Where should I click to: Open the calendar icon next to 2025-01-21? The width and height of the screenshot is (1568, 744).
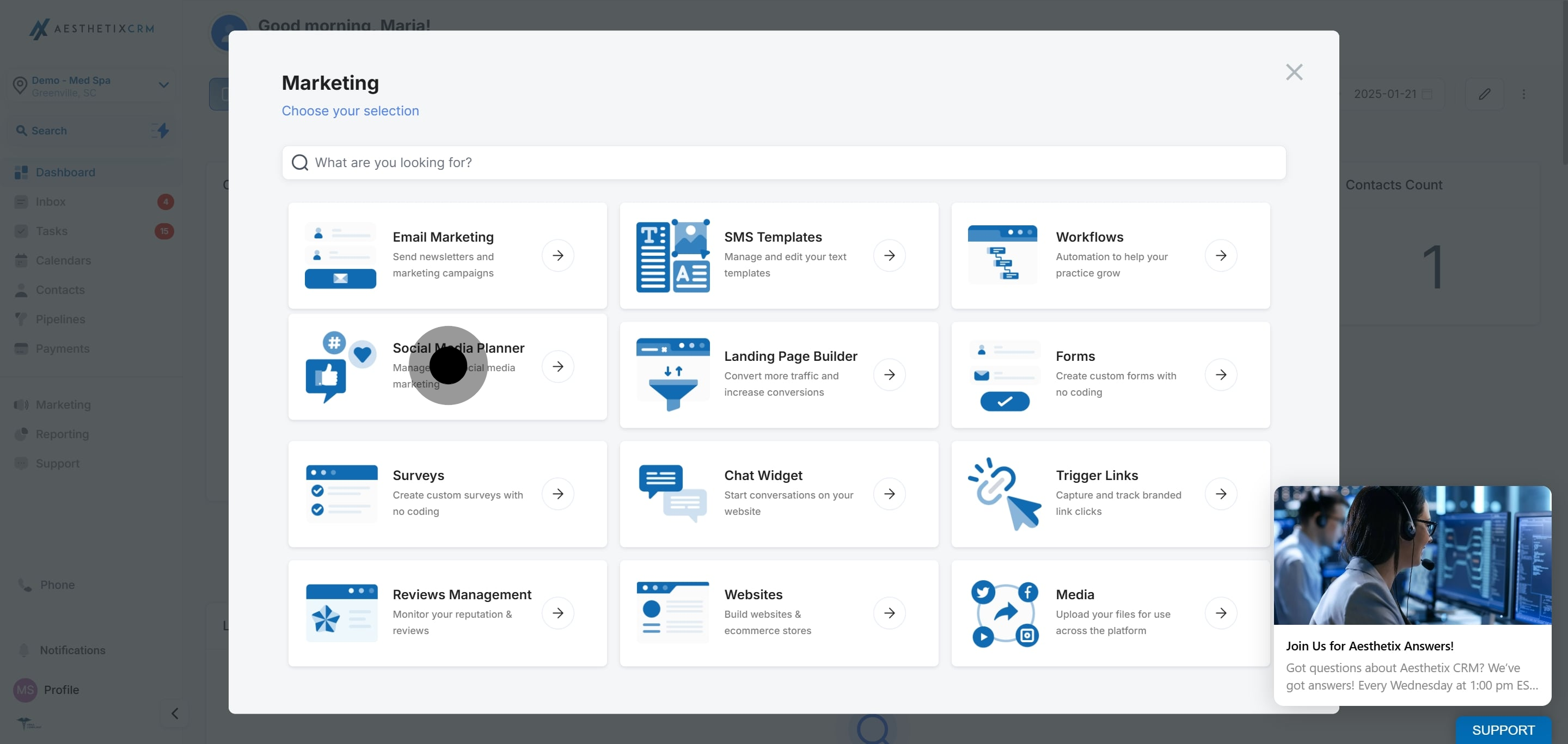1428,93
